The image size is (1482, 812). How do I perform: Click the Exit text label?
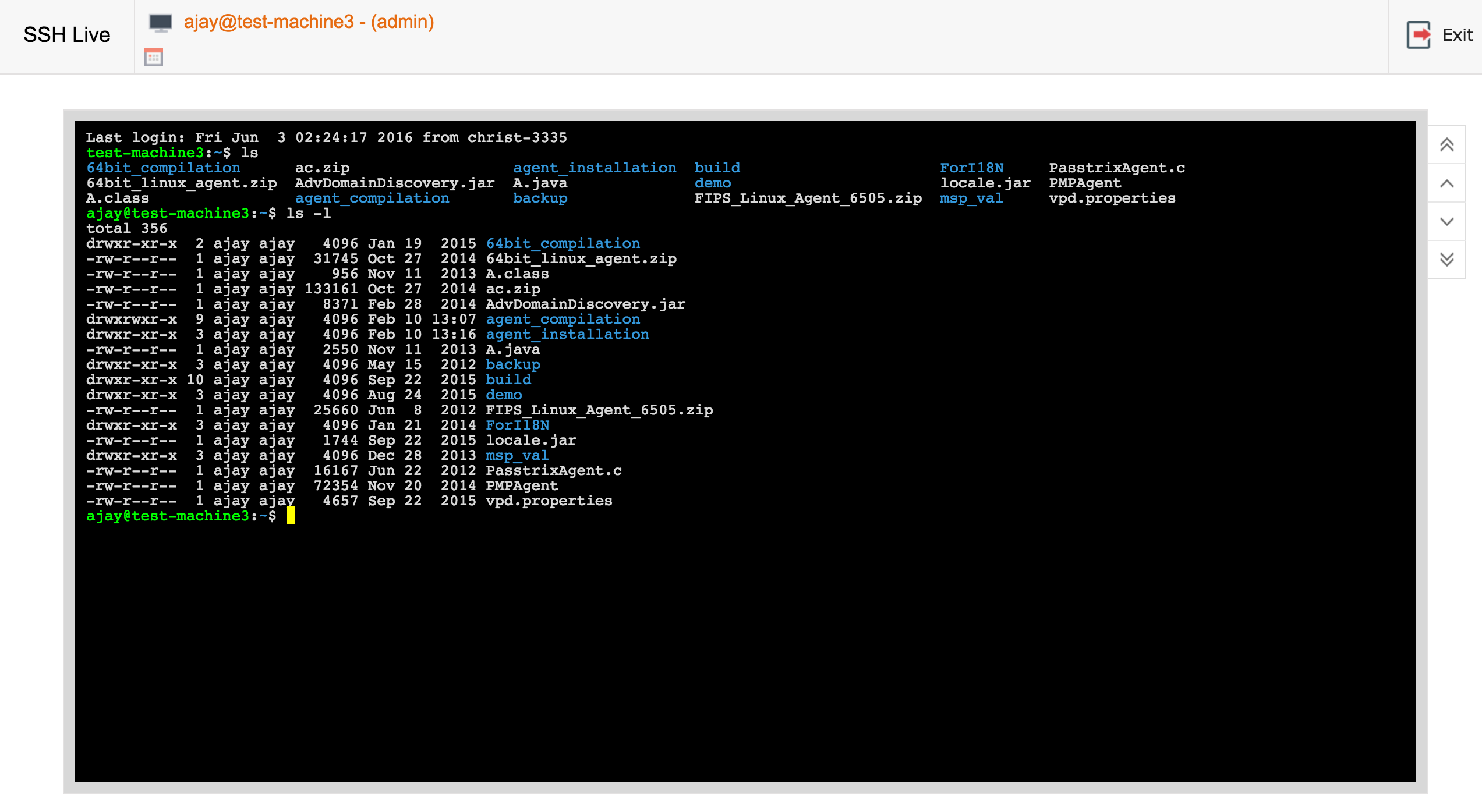1457,35
